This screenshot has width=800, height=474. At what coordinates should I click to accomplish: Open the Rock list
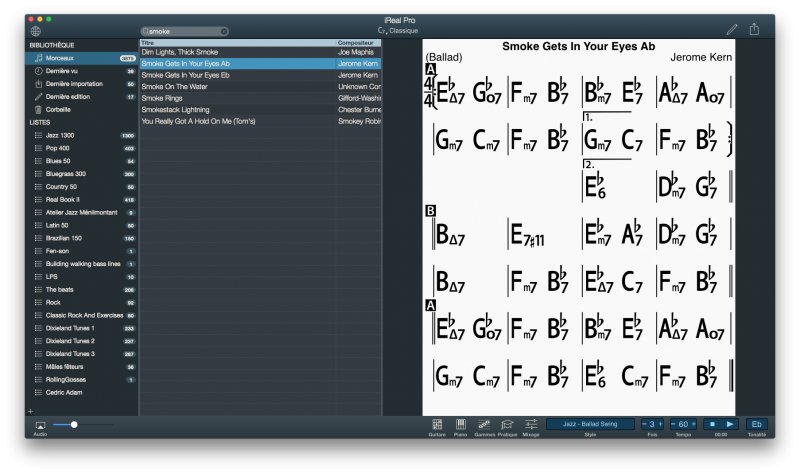82,303
